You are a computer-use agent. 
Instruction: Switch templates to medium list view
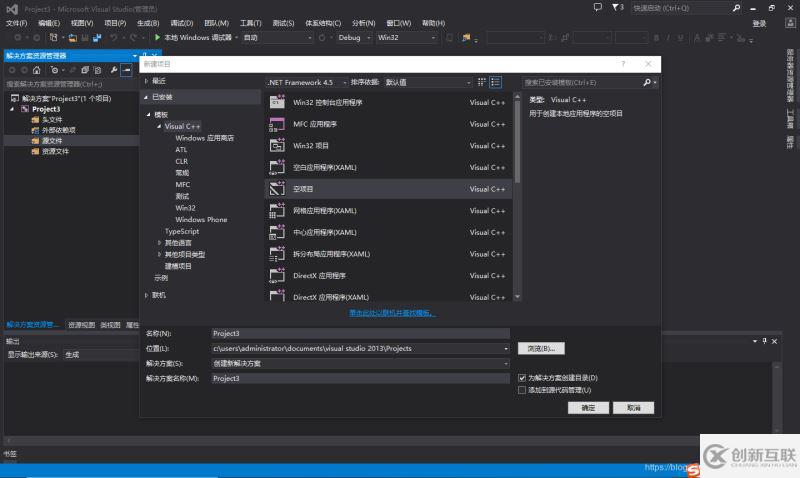click(495, 82)
